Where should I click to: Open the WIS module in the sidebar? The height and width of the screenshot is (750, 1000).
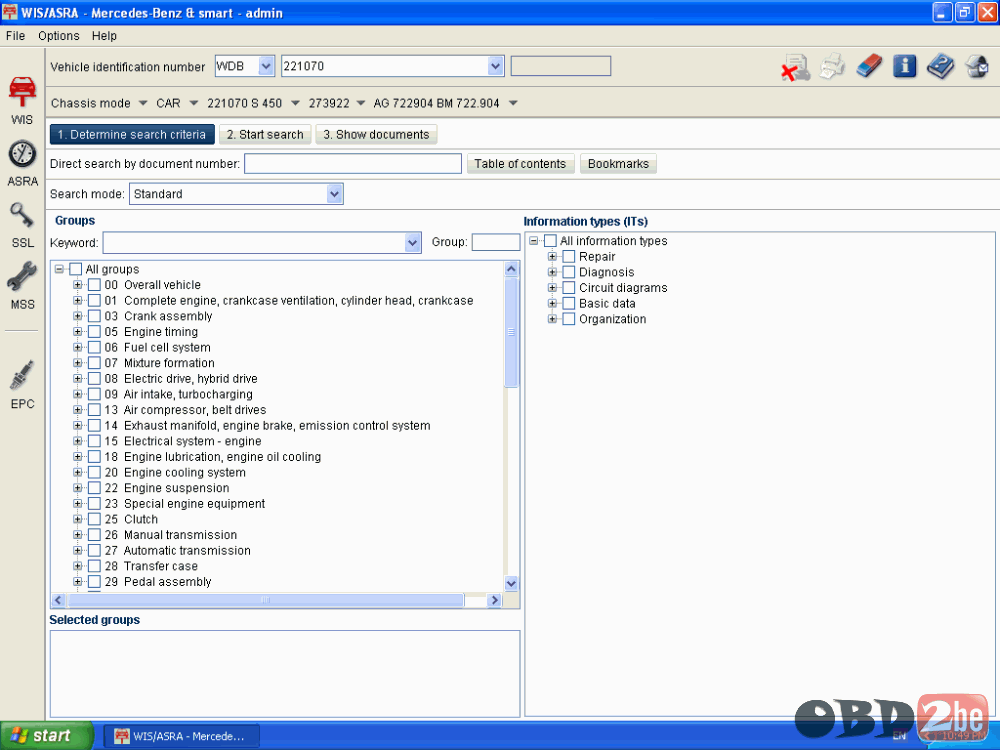pyautogui.click(x=22, y=99)
